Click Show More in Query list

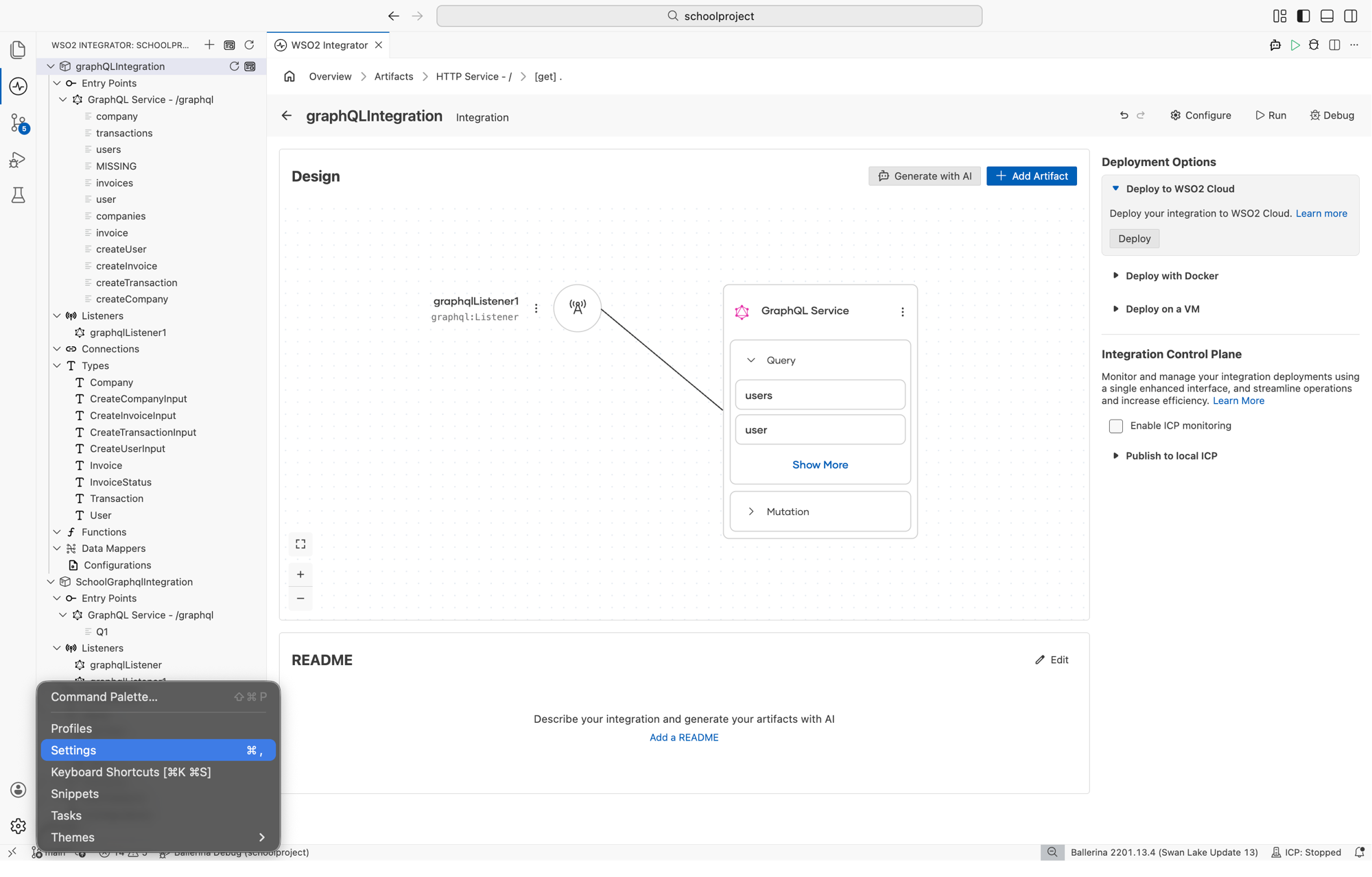click(x=820, y=465)
